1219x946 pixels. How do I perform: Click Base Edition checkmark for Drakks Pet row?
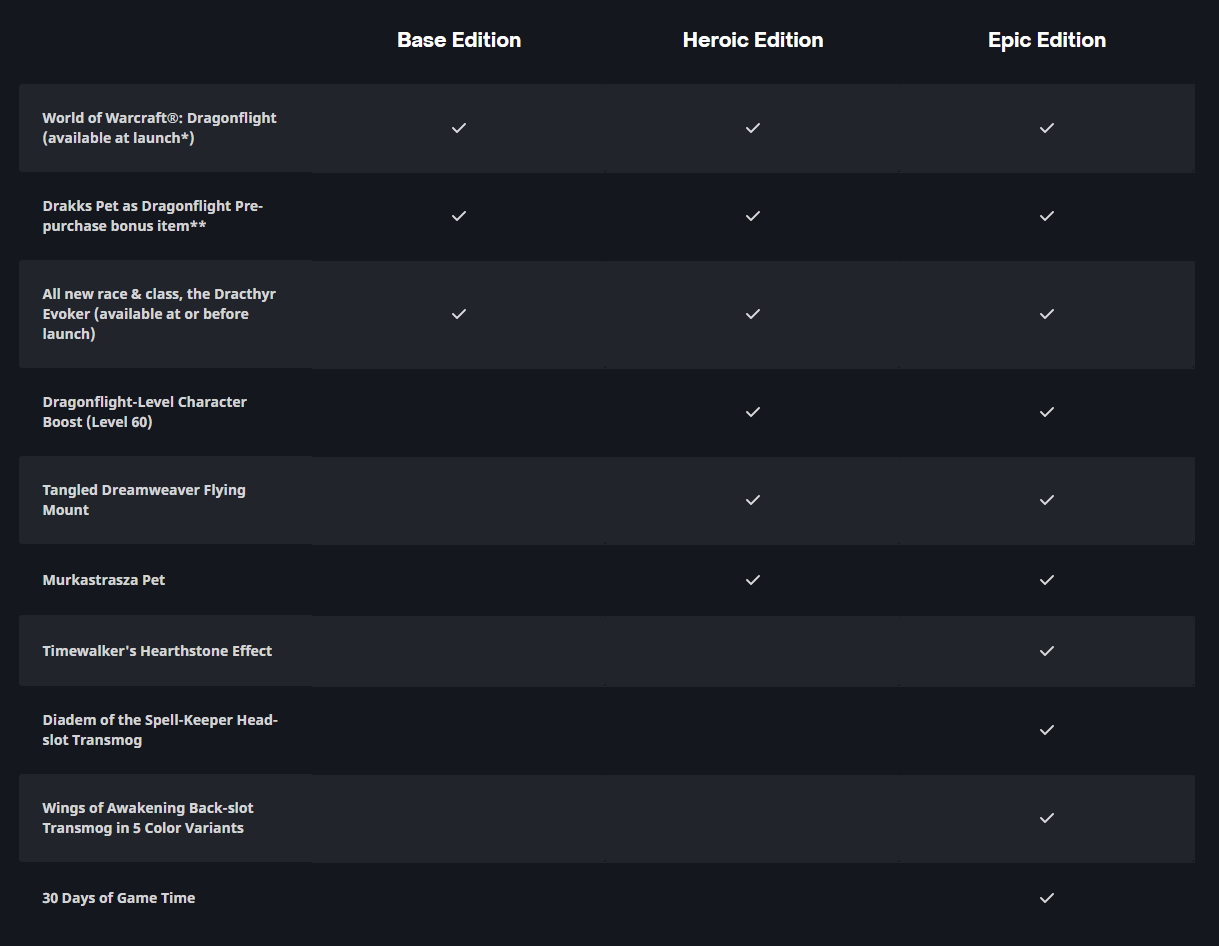click(459, 216)
